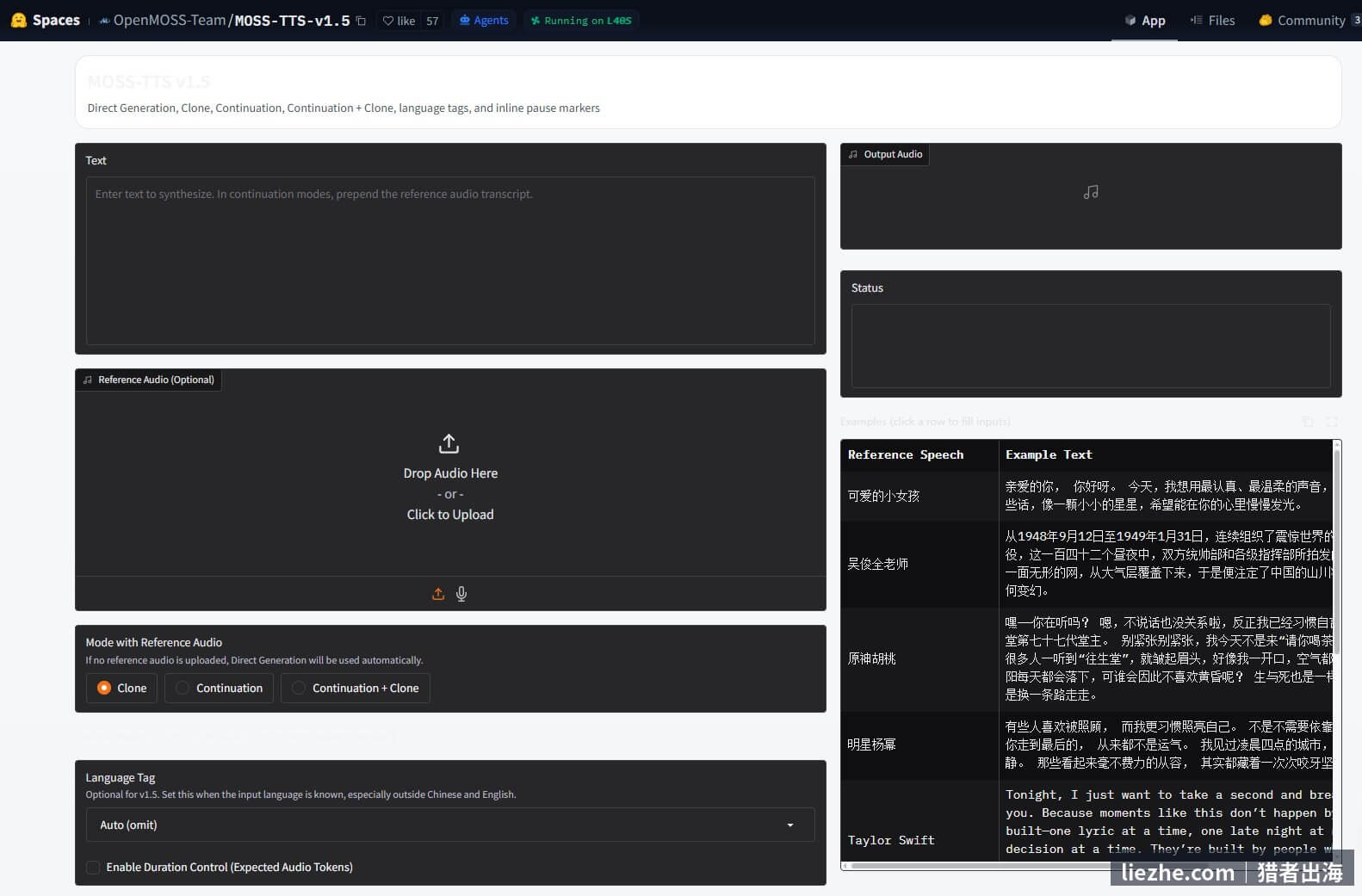
Task: Select the 明星杨幂 example row
Action: point(1087,745)
